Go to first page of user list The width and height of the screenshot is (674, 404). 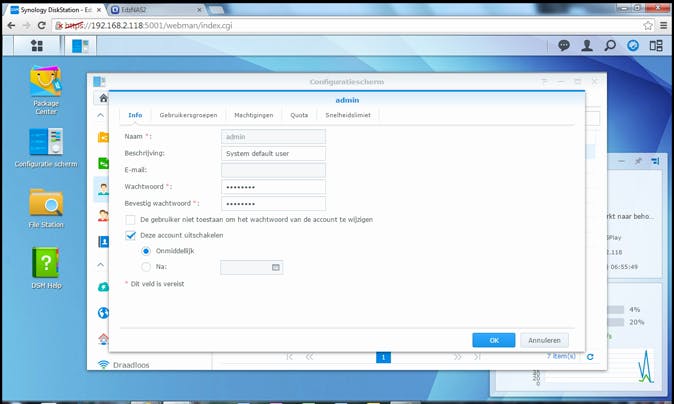coord(290,357)
